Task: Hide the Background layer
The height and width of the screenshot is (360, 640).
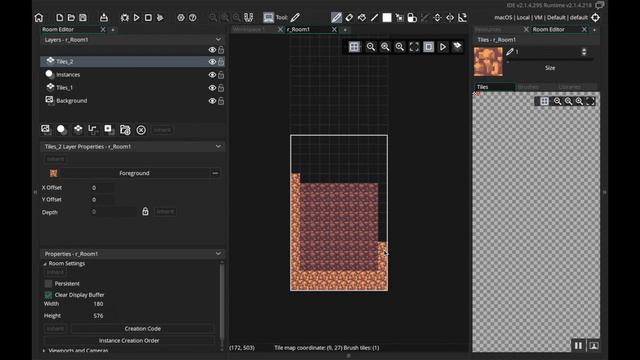Action: [x=212, y=101]
